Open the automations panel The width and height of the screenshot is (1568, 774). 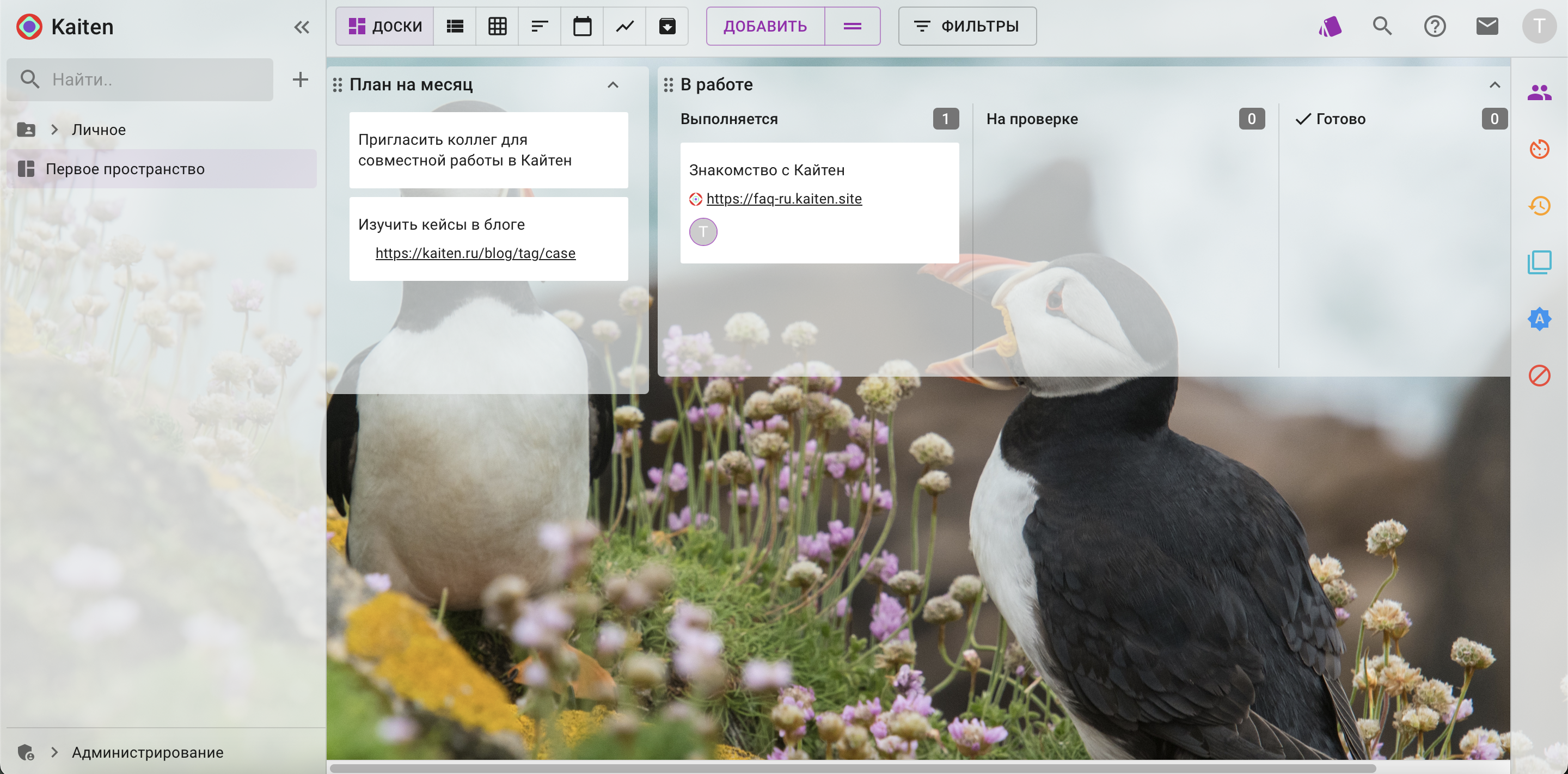click(x=1539, y=318)
